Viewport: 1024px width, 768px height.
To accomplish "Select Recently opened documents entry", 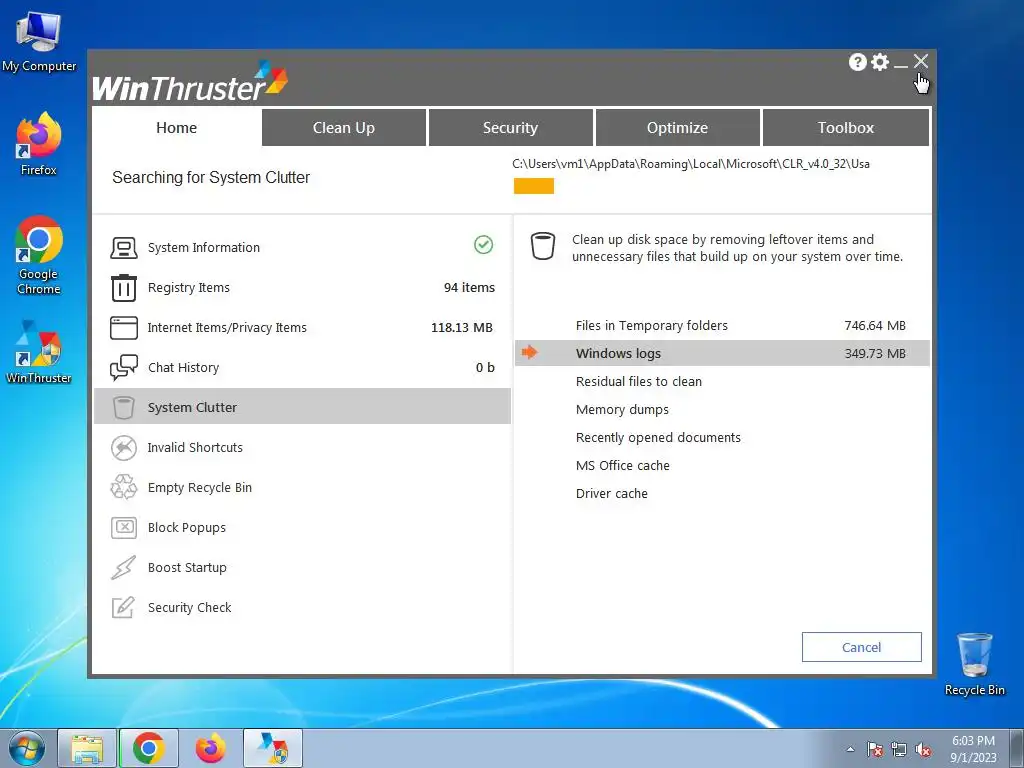I will (658, 438).
